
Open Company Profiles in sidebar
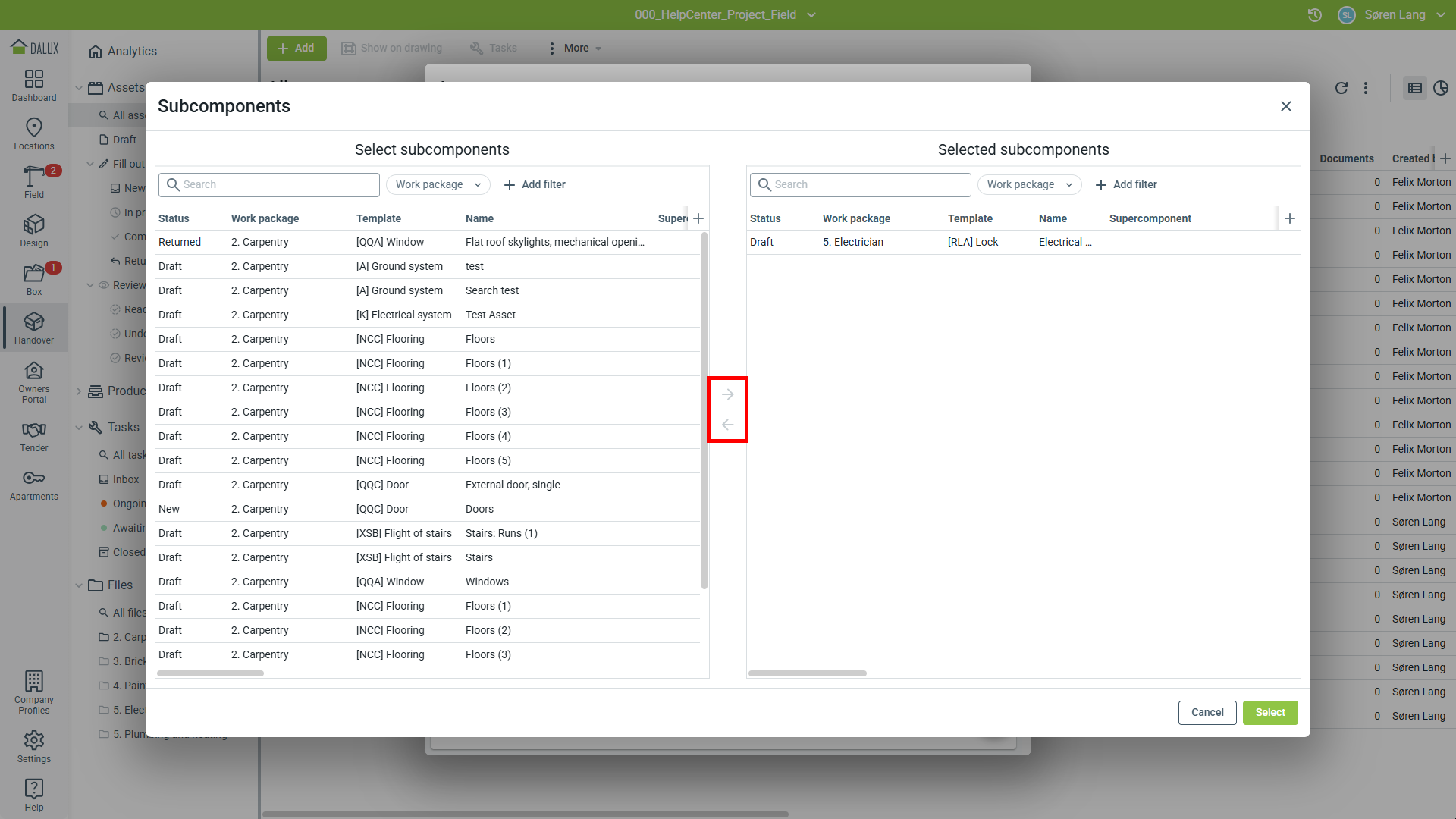pos(34,692)
